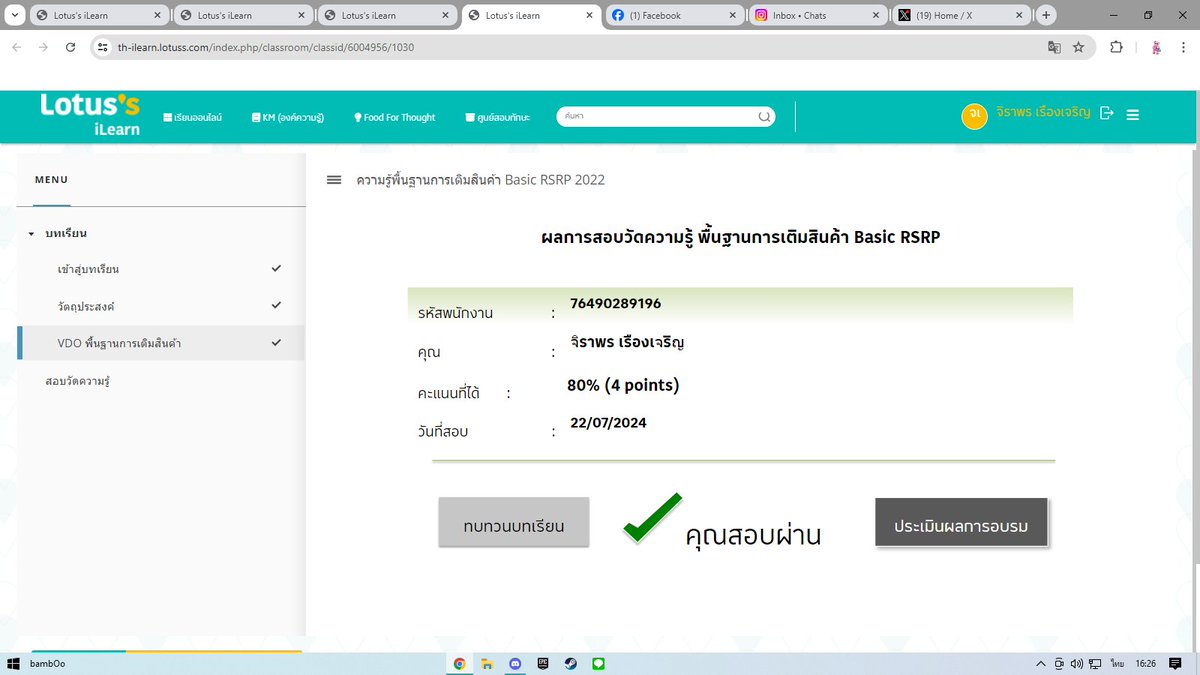
Task: Open Chrome three-dot menu
Action: click(1184, 47)
